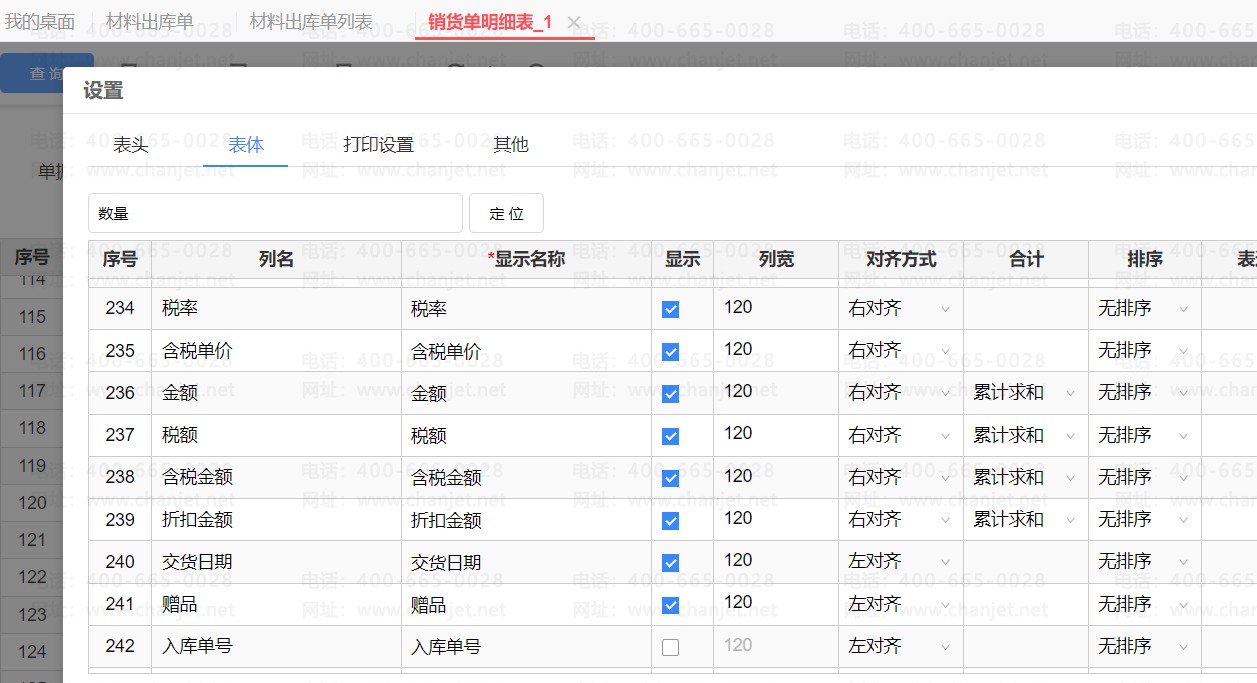Open 合计 dropdown for 金额 row
The image size is (1257, 683).
tap(1024, 393)
